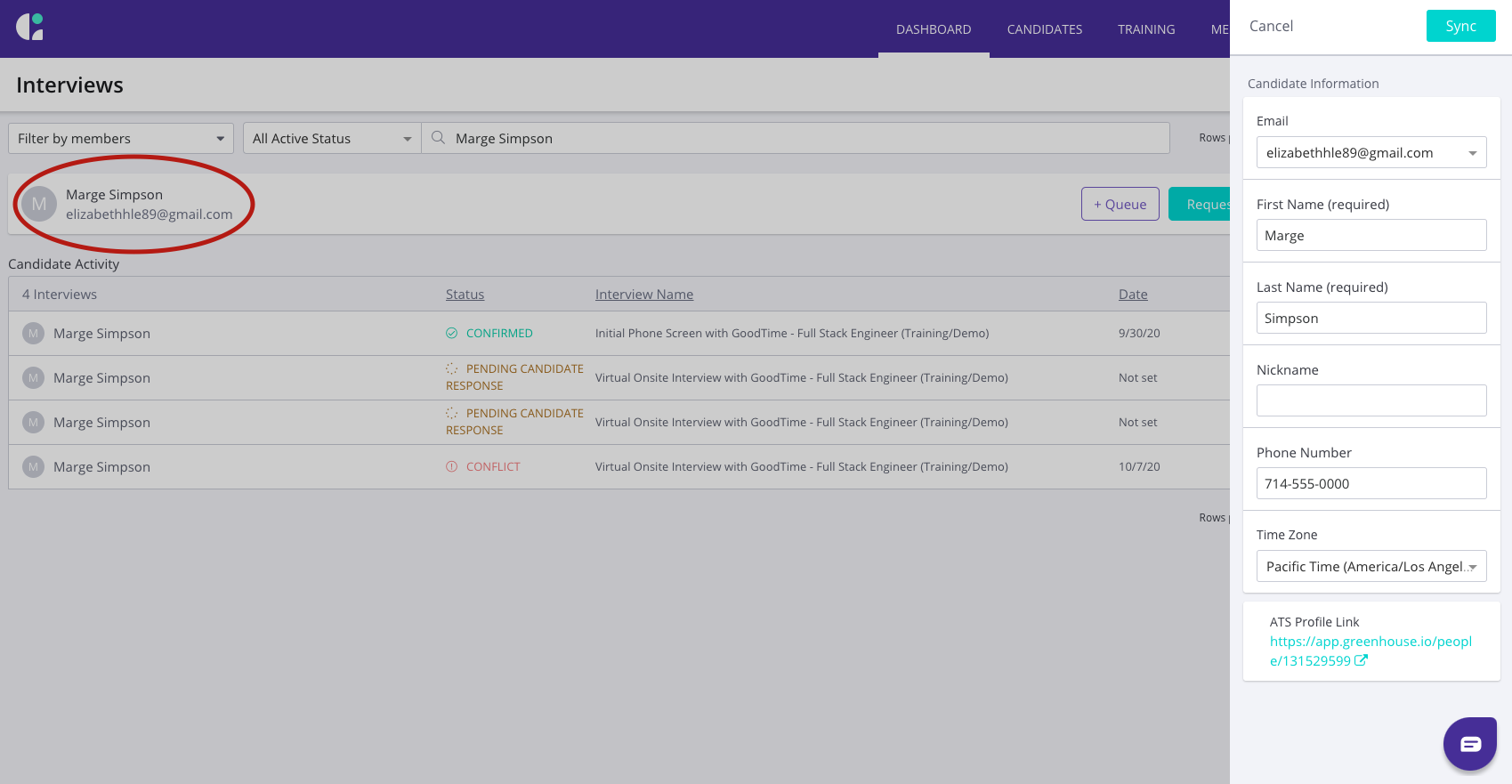Viewport: 1512px width, 784px height.
Task: Click the + Queue button
Action: (x=1120, y=205)
